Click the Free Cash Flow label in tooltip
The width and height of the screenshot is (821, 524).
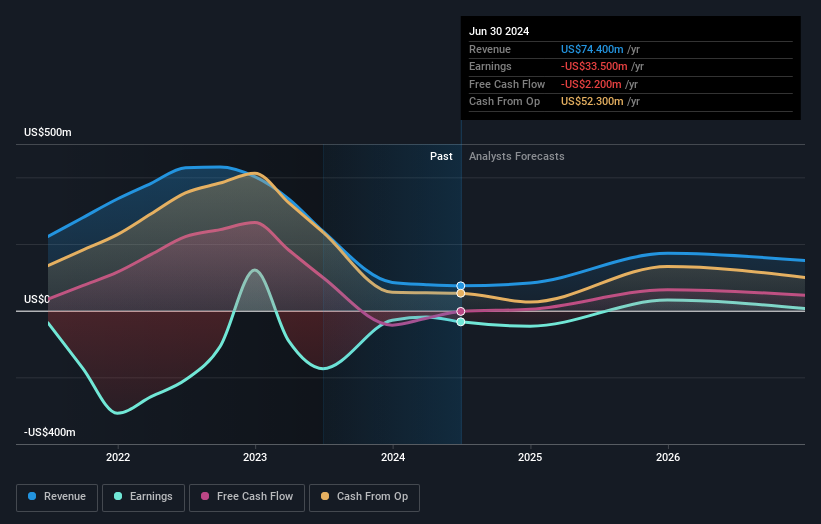pos(507,84)
